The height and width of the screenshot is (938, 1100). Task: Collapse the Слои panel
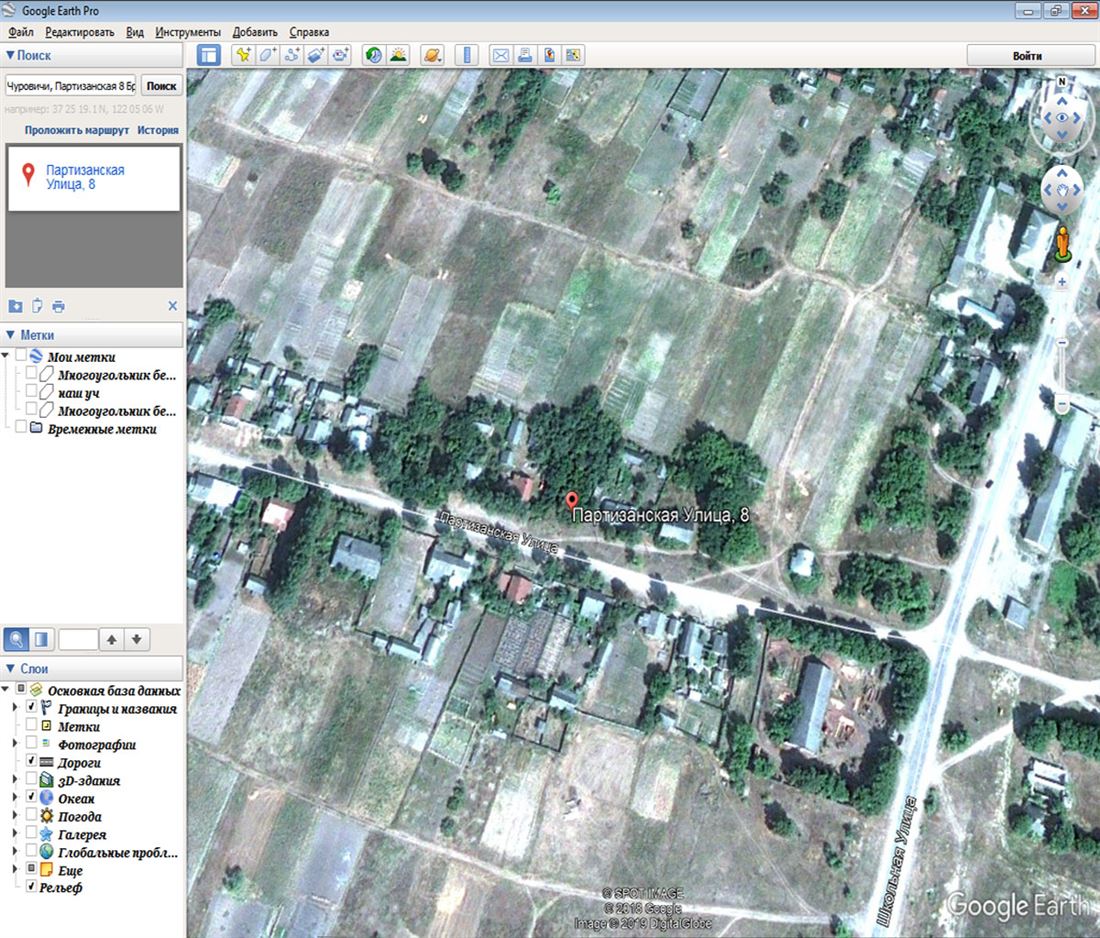coord(11,668)
